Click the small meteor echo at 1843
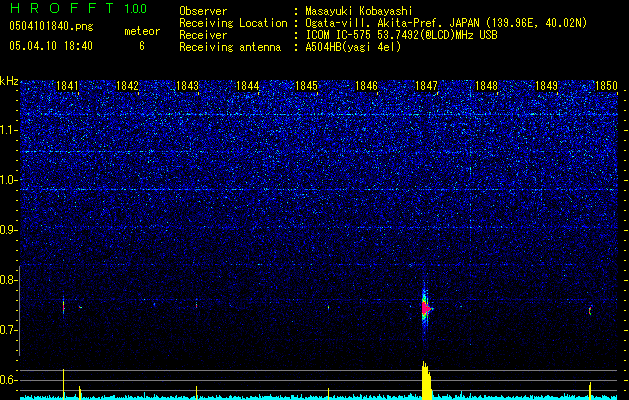This screenshot has width=629, height=400. (x=196, y=305)
